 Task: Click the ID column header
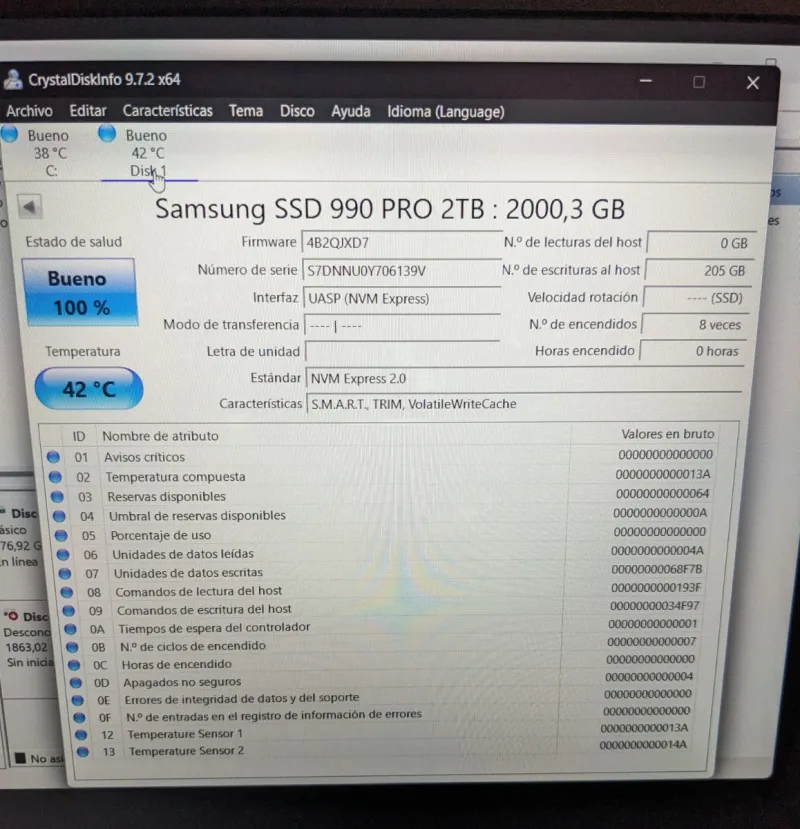(79, 436)
